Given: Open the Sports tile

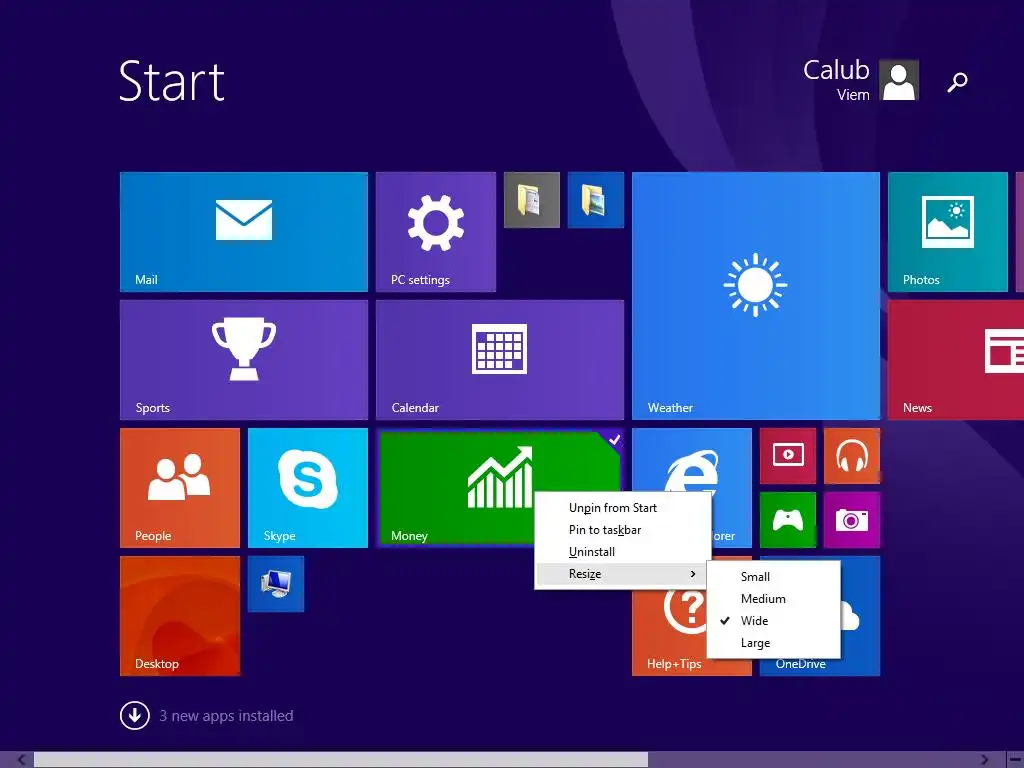Looking at the screenshot, I should coord(244,360).
